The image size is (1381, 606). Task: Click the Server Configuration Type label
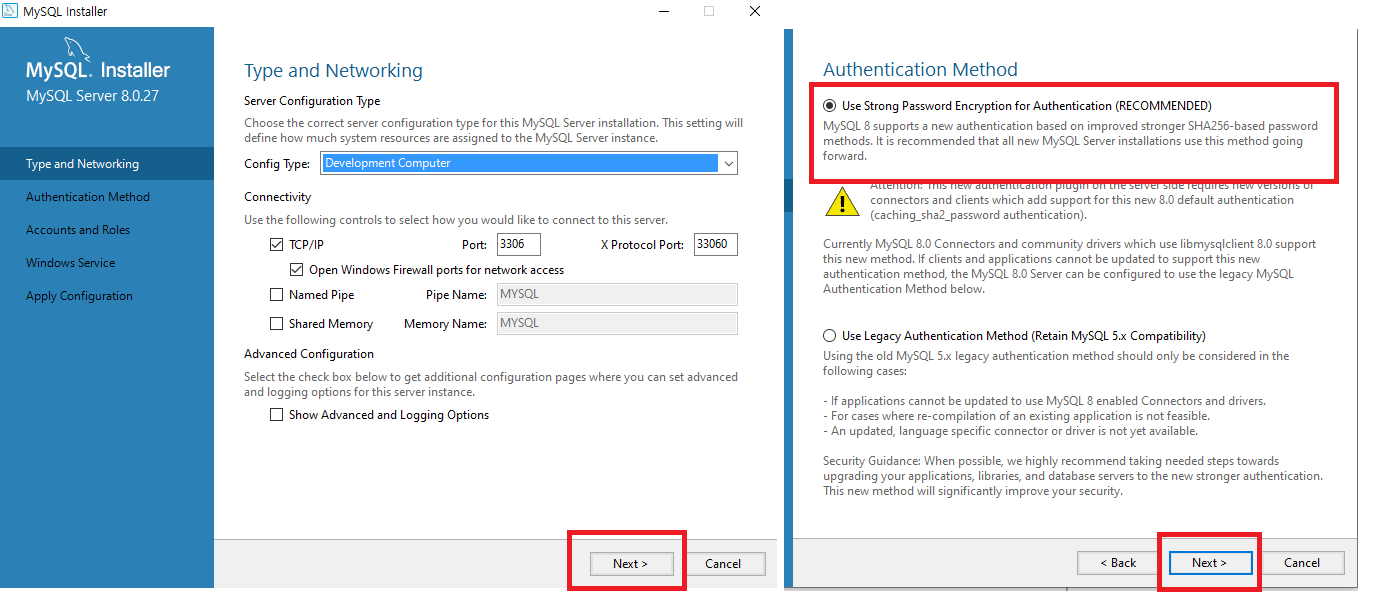[312, 101]
